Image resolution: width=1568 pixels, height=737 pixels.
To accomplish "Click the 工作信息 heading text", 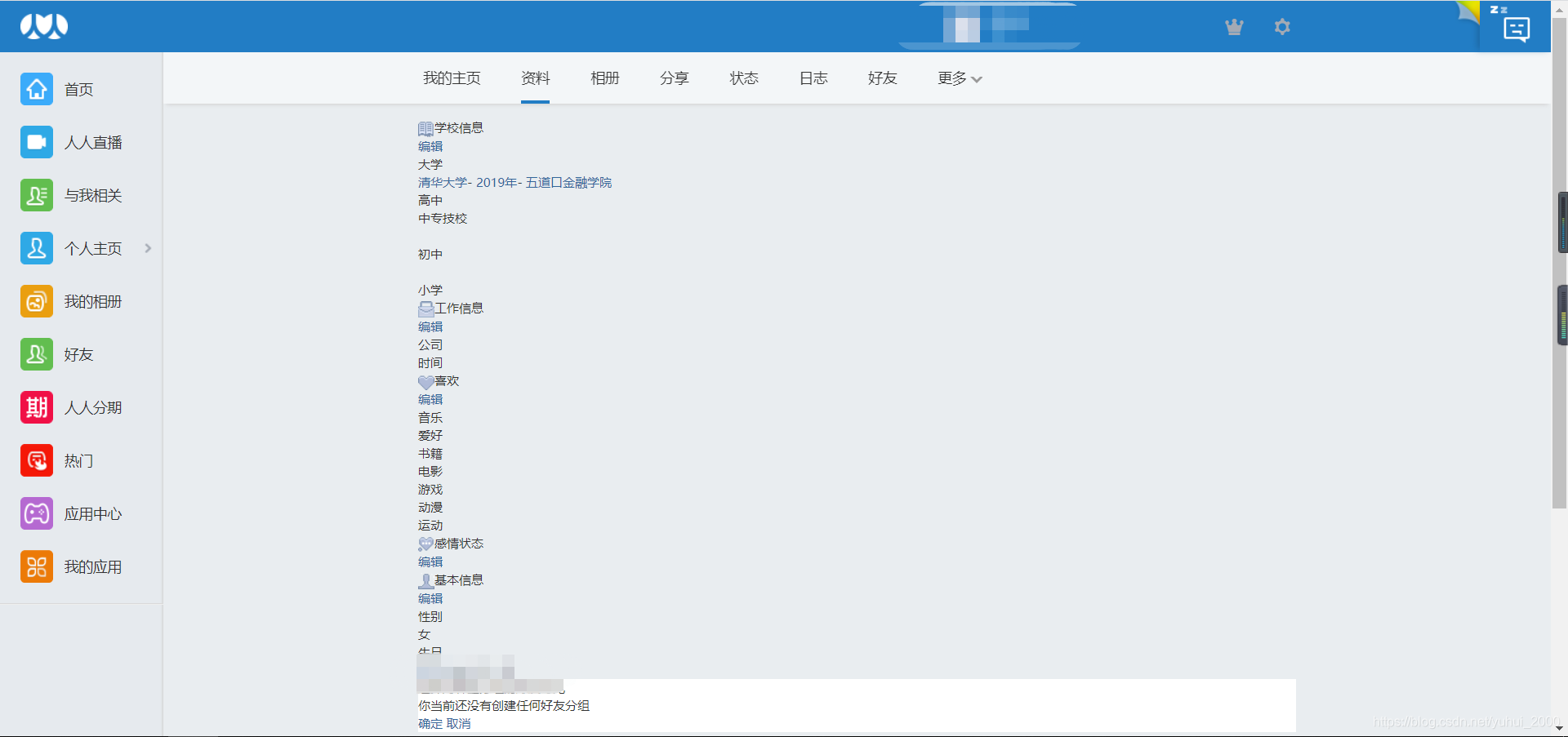I will pyautogui.click(x=459, y=309).
